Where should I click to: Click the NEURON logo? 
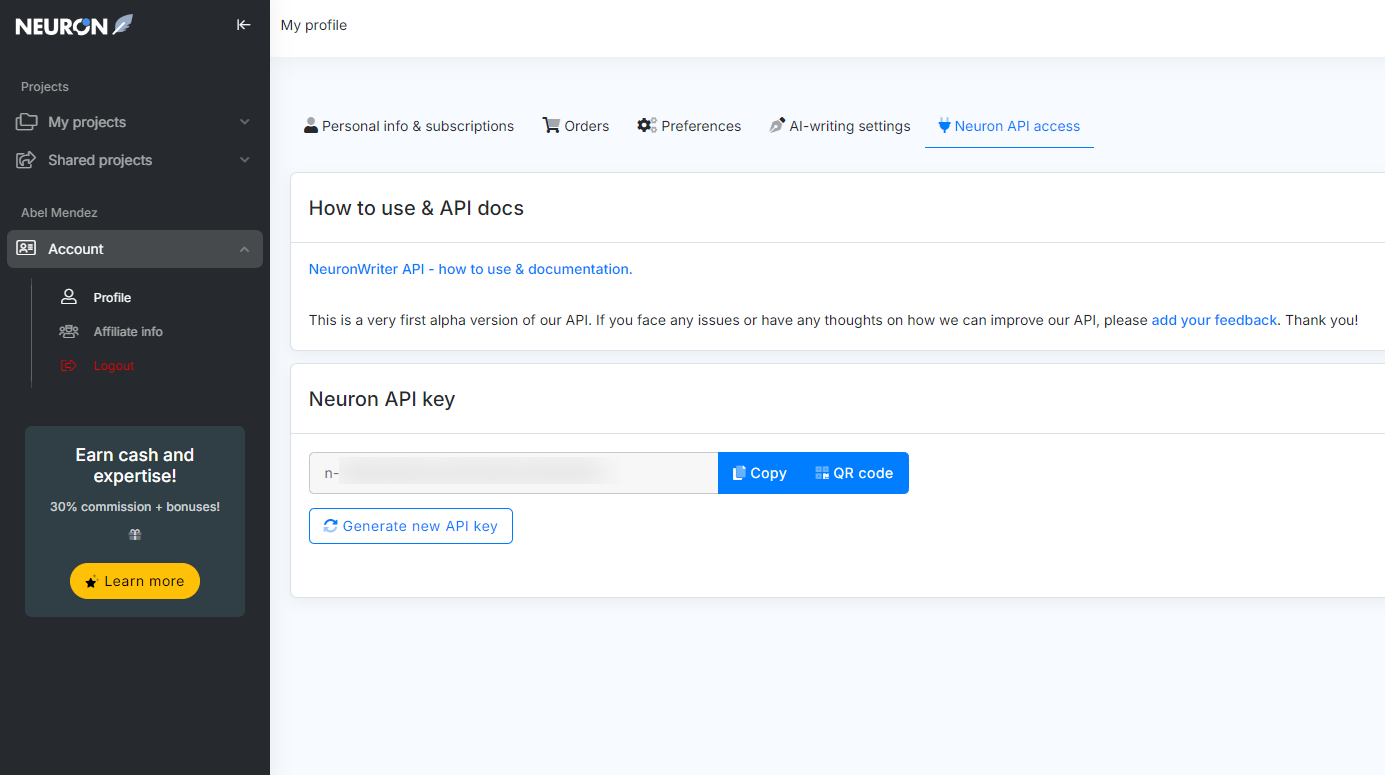[x=74, y=26]
